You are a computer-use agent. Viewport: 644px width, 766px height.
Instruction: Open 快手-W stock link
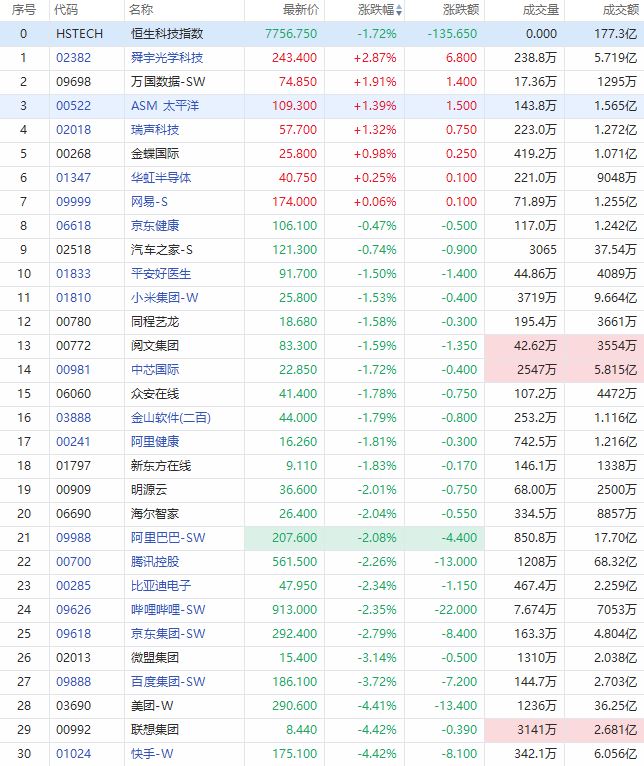(152, 753)
